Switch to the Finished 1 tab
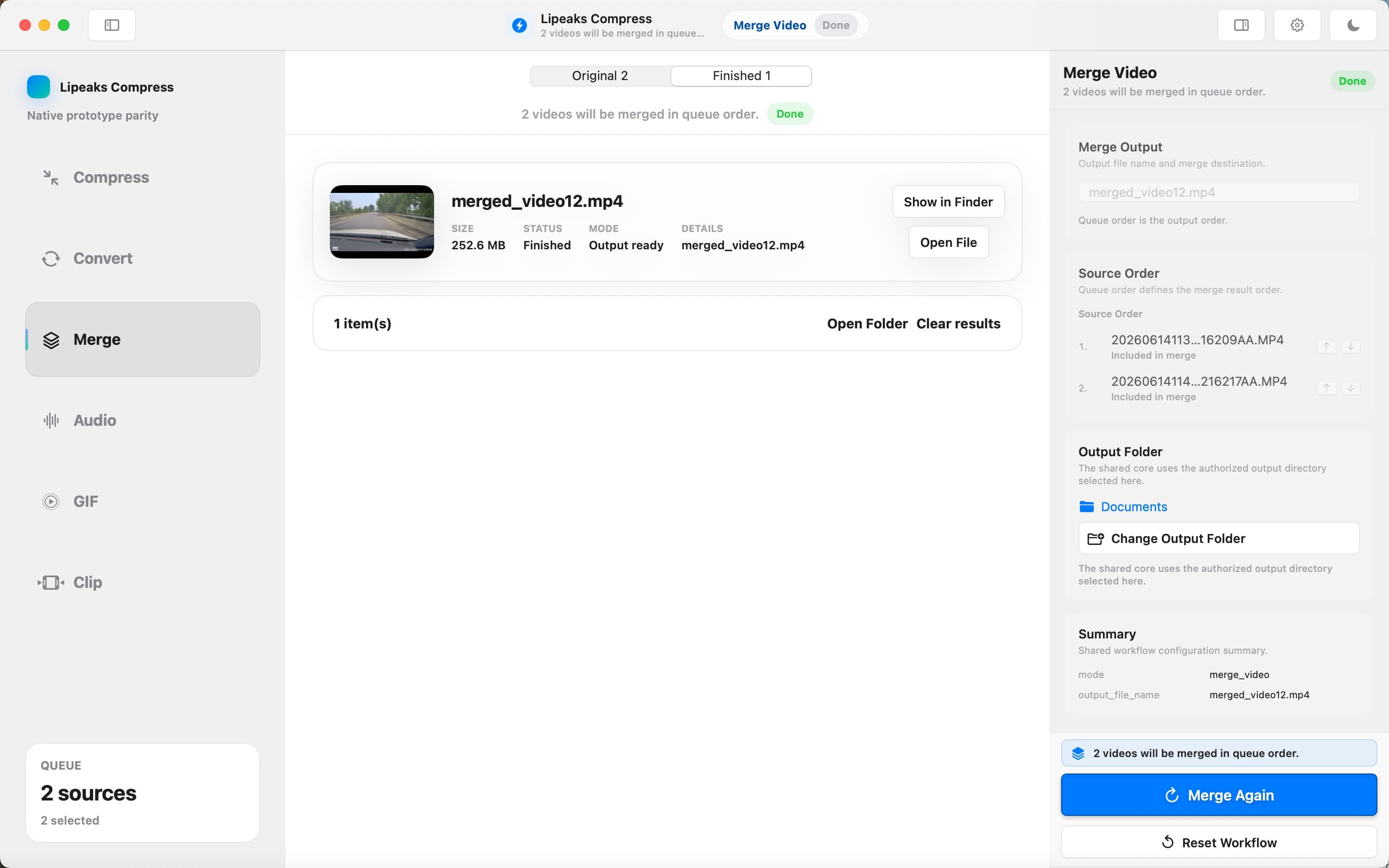Image resolution: width=1389 pixels, height=868 pixels. point(741,76)
